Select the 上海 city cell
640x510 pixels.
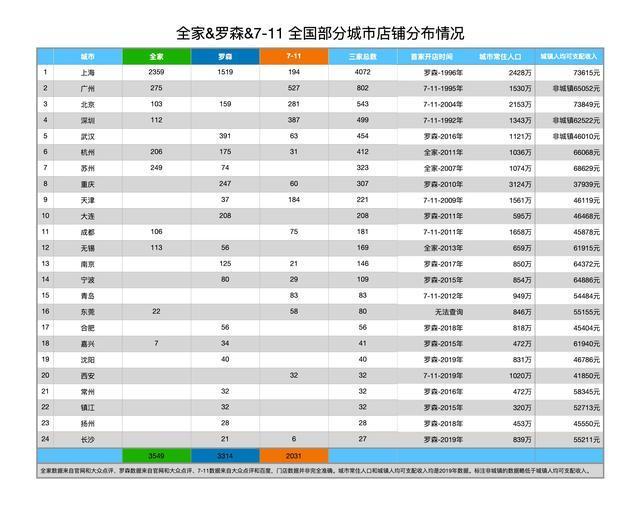(87, 72)
